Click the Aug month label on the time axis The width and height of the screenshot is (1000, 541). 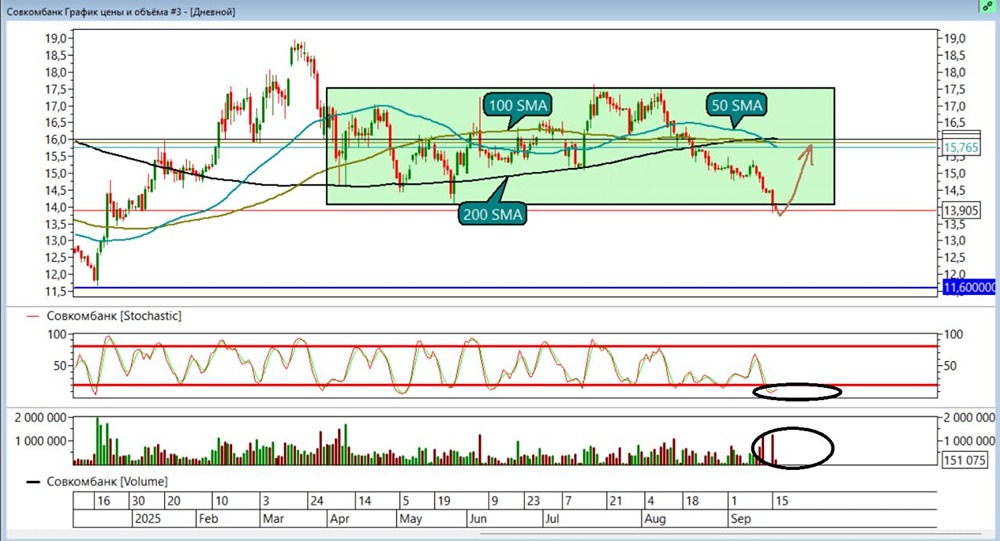click(655, 519)
